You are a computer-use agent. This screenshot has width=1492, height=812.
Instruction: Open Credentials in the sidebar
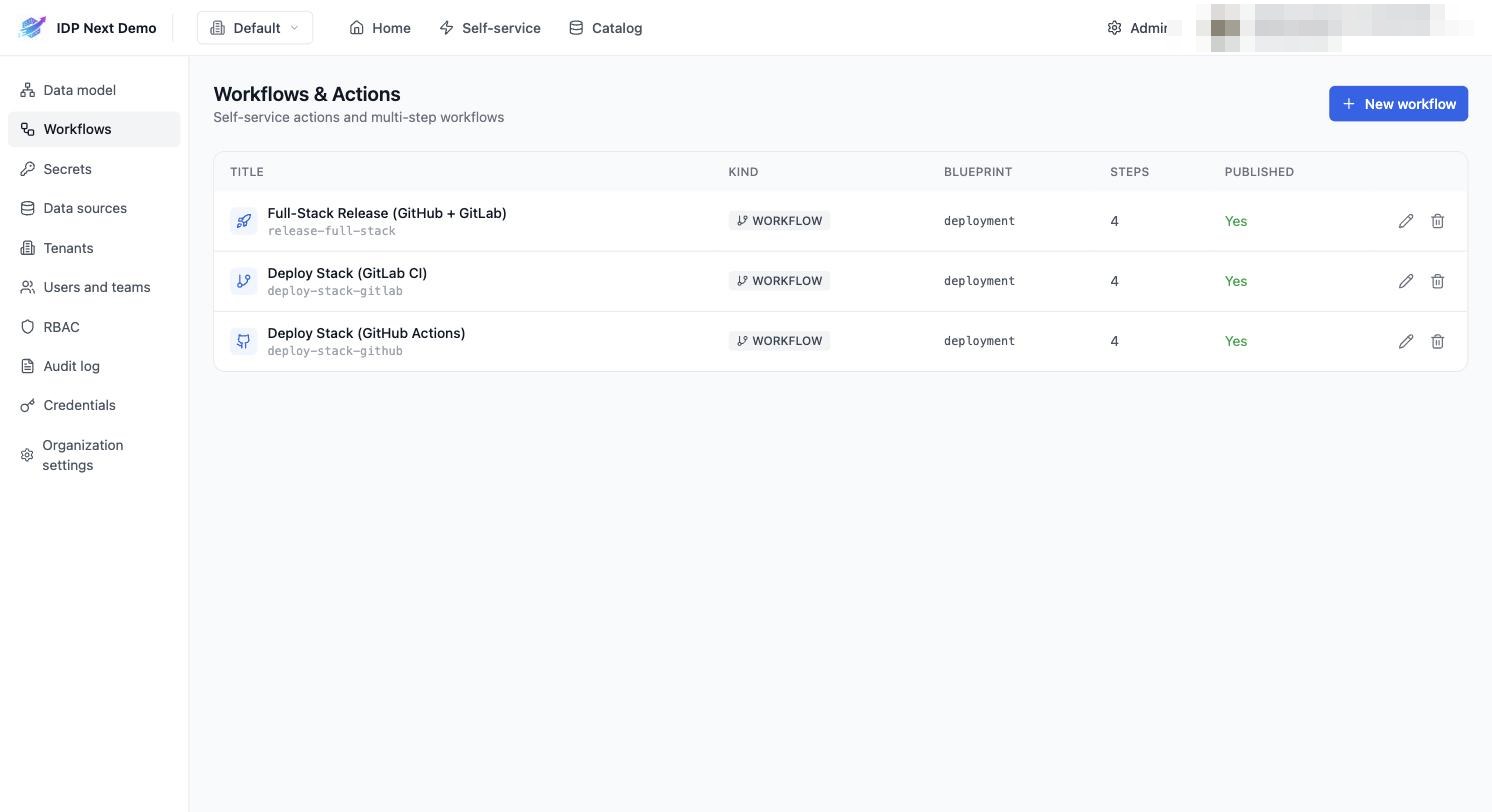[x=94, y=405]
